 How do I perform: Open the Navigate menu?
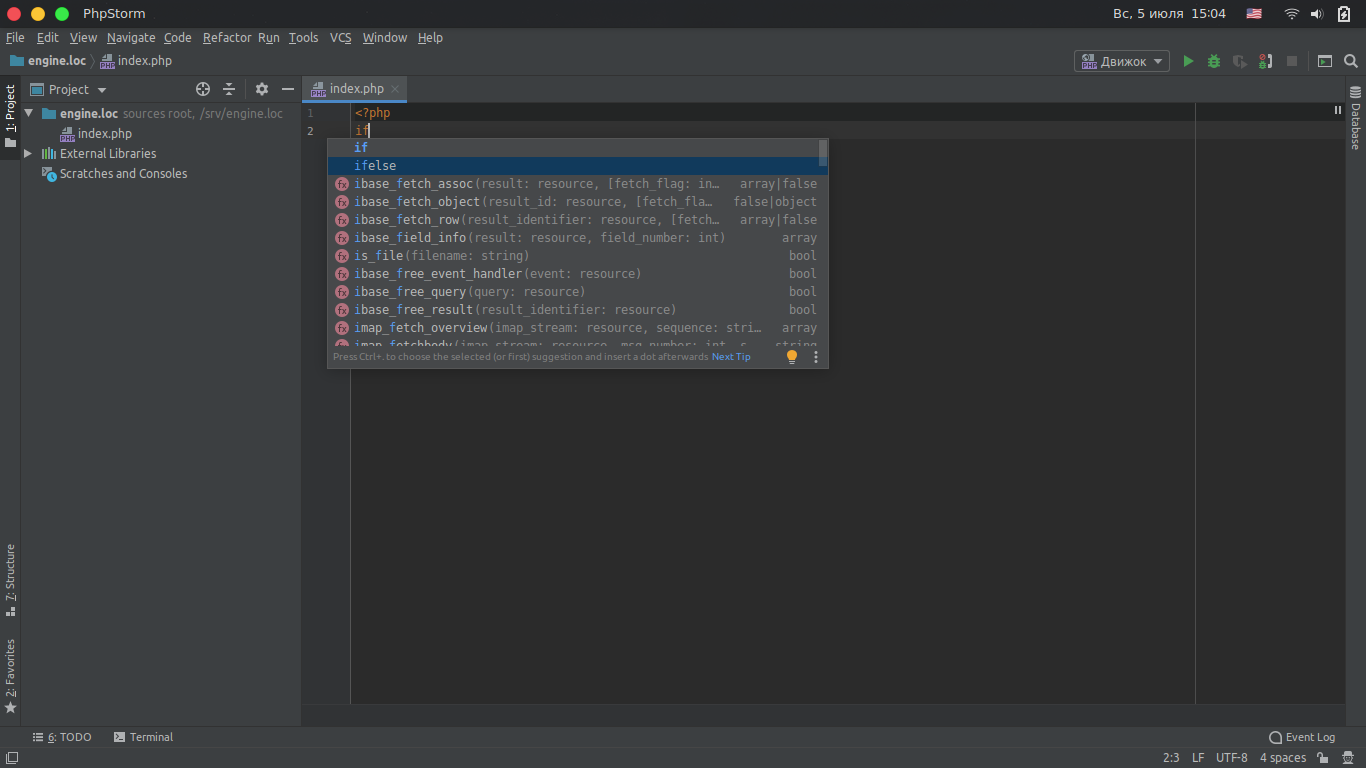[131, 38]
